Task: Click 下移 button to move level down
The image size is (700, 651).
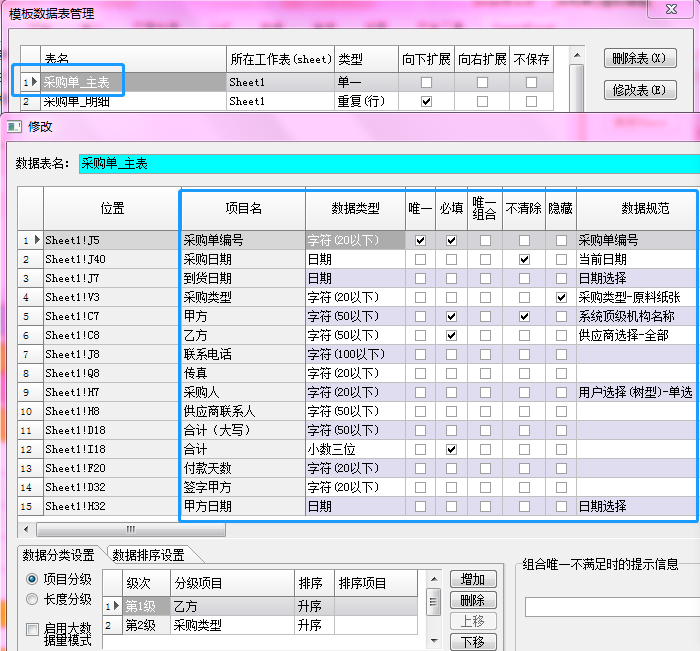Action: point(473,642)
